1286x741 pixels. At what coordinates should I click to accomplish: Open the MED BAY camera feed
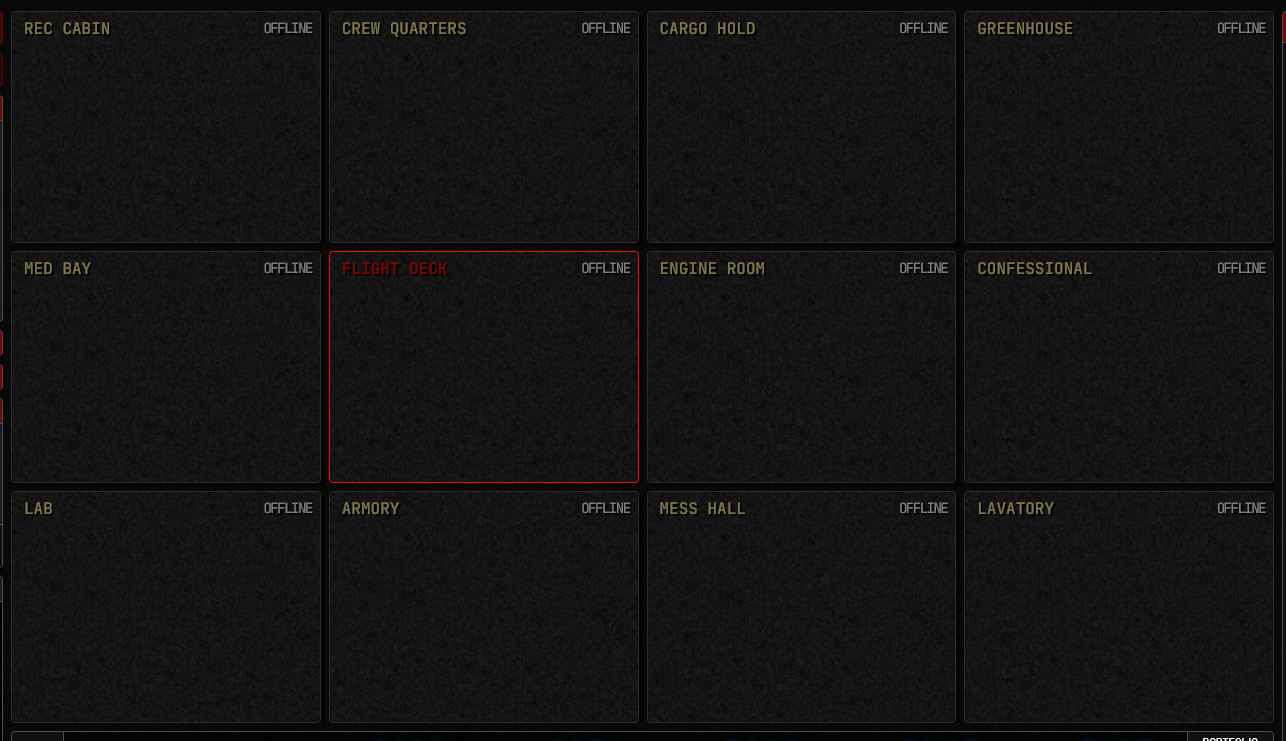[166, 367]
